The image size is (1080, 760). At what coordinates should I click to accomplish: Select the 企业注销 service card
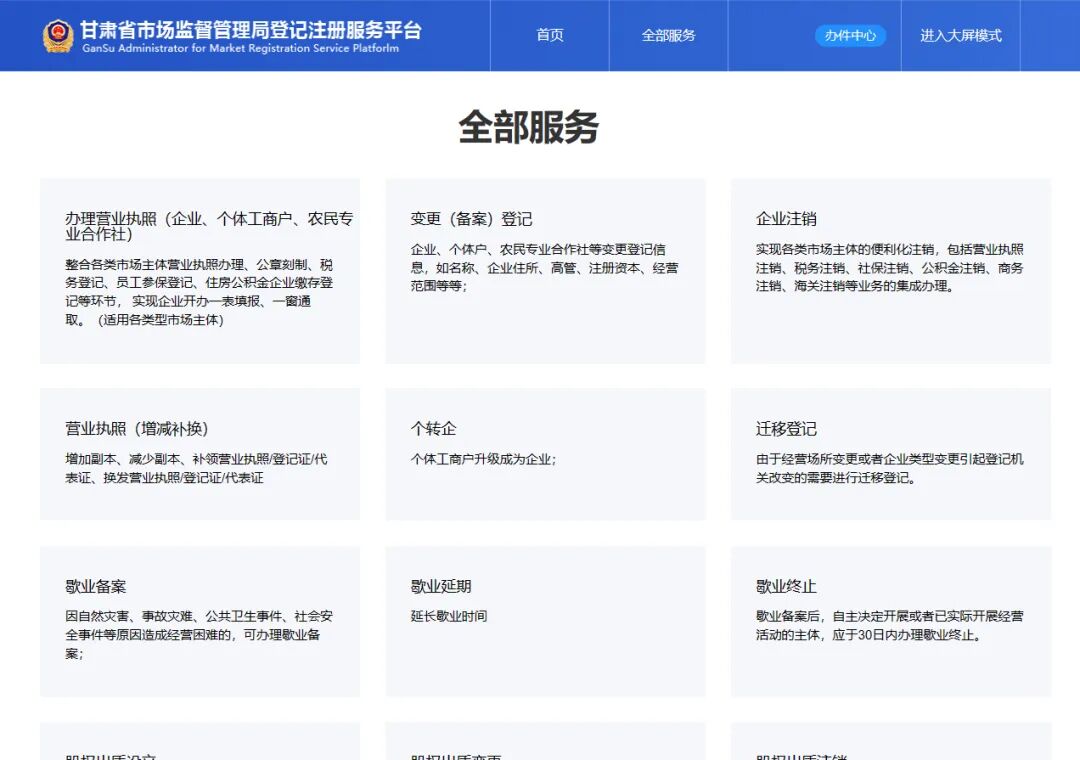(891, 270)
